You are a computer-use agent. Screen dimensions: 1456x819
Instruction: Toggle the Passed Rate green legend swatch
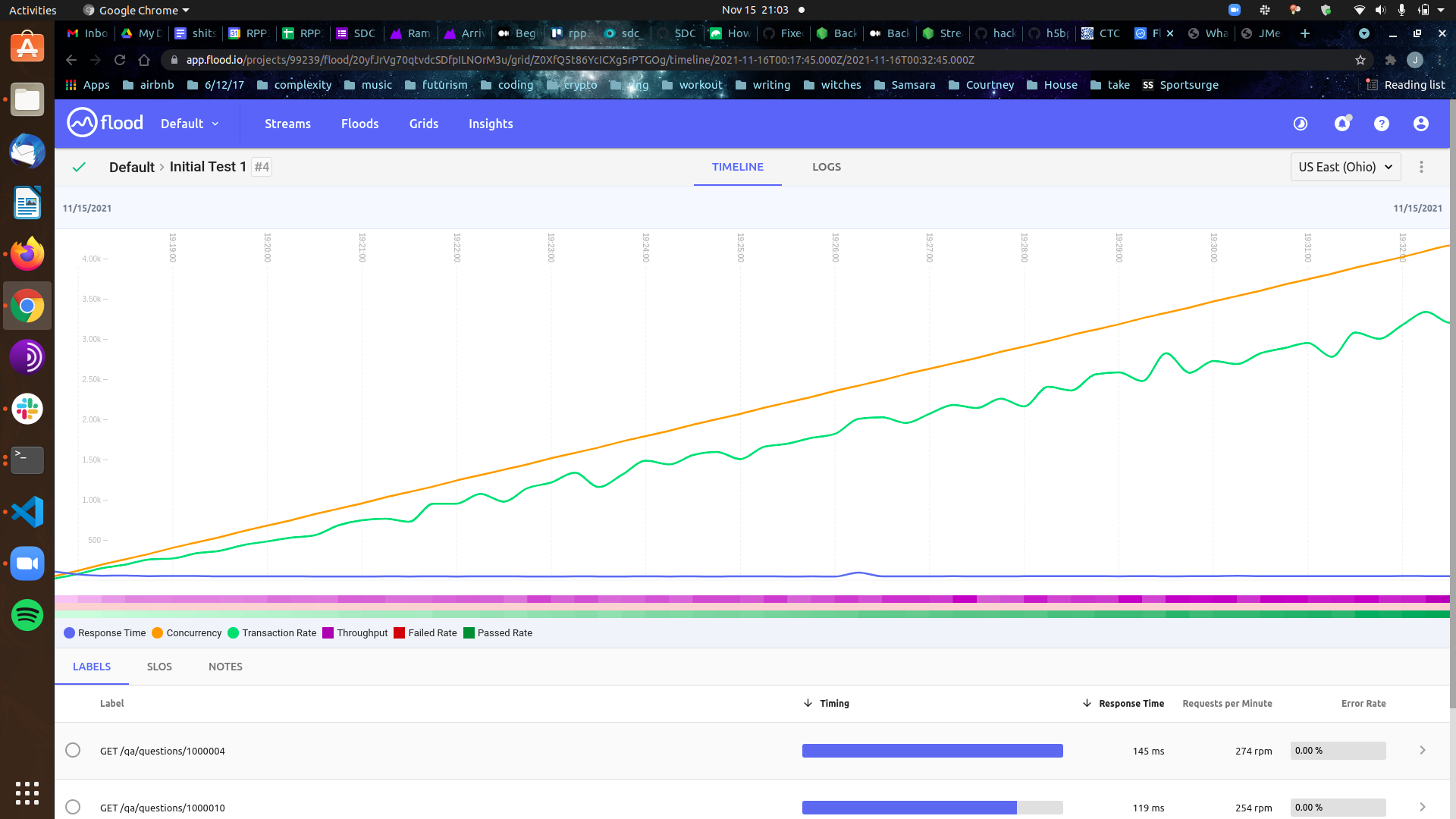click(469, 633)
